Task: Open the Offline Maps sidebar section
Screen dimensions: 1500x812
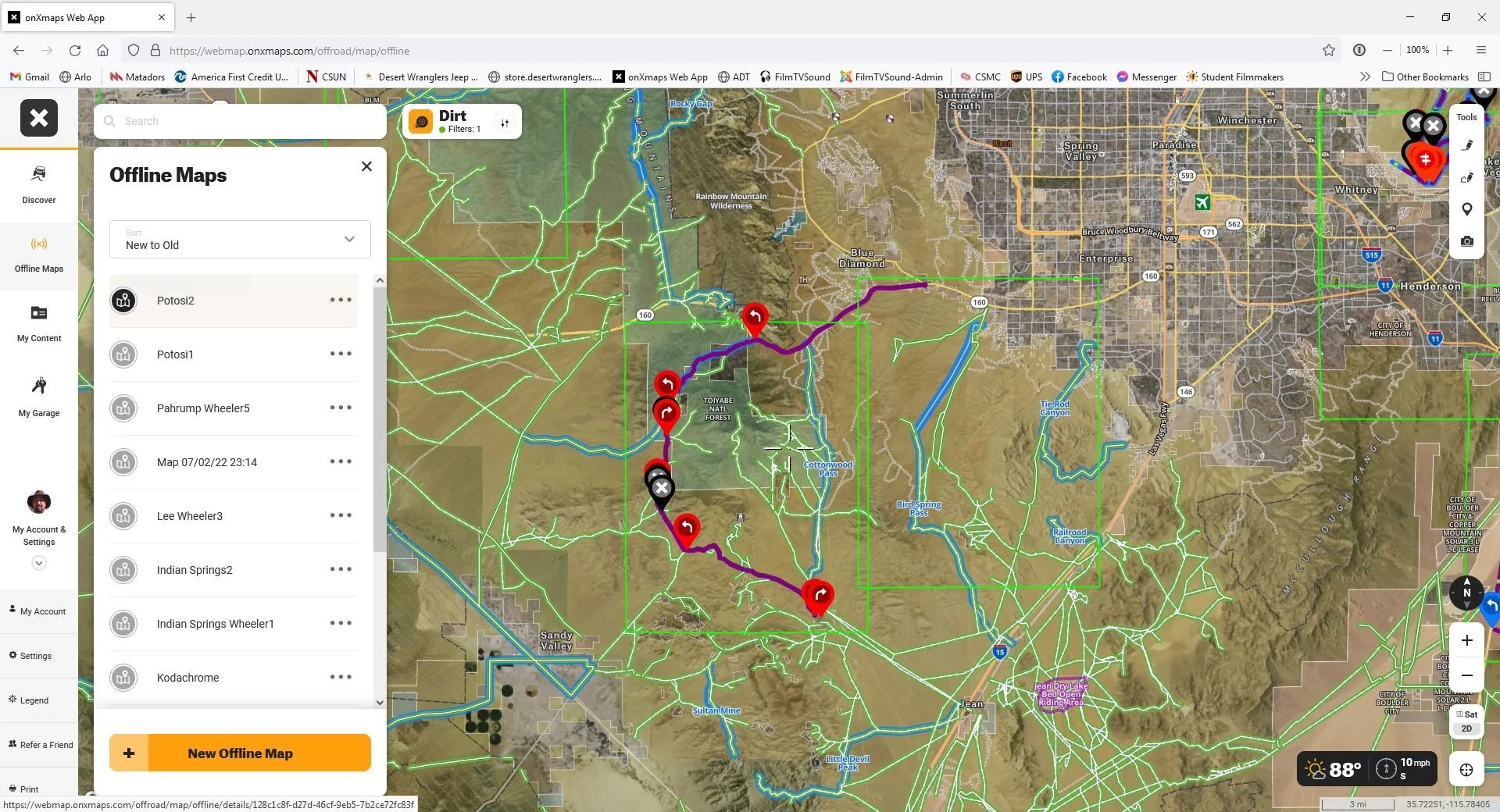Action: [x=39, y=255]
